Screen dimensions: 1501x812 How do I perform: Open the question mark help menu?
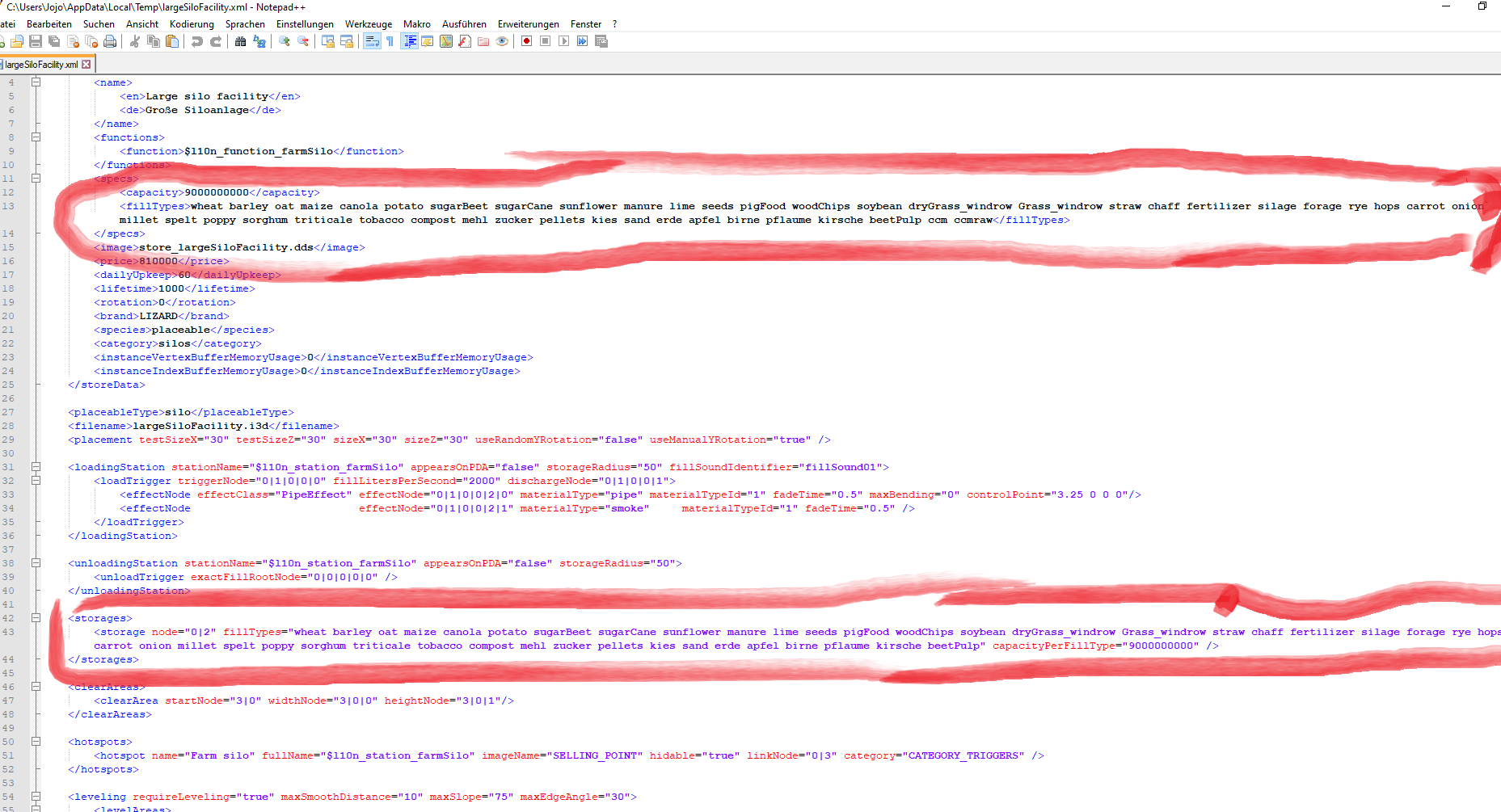(614, 24)
